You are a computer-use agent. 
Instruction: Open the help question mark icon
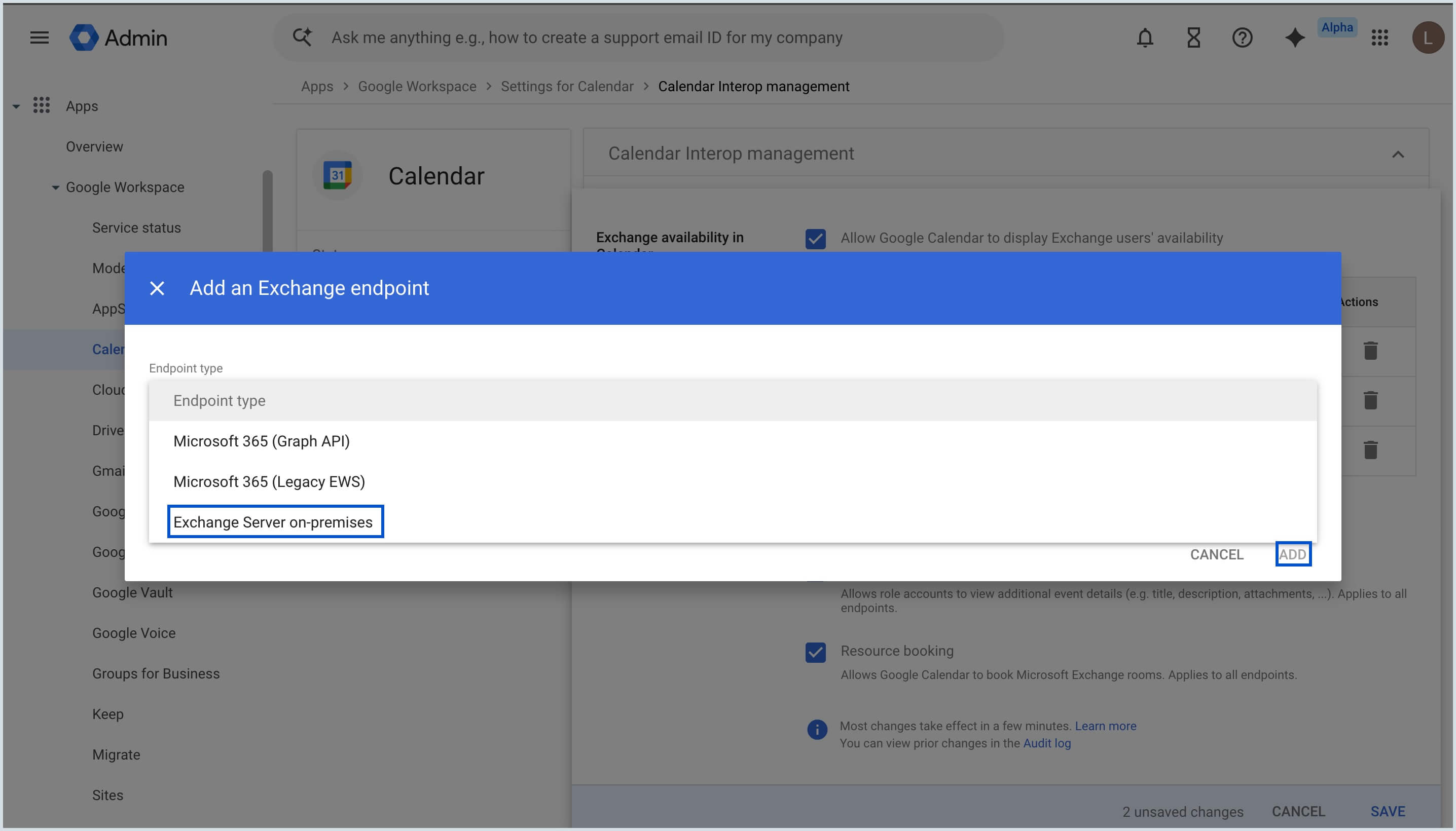click(x=1242, y=37)
